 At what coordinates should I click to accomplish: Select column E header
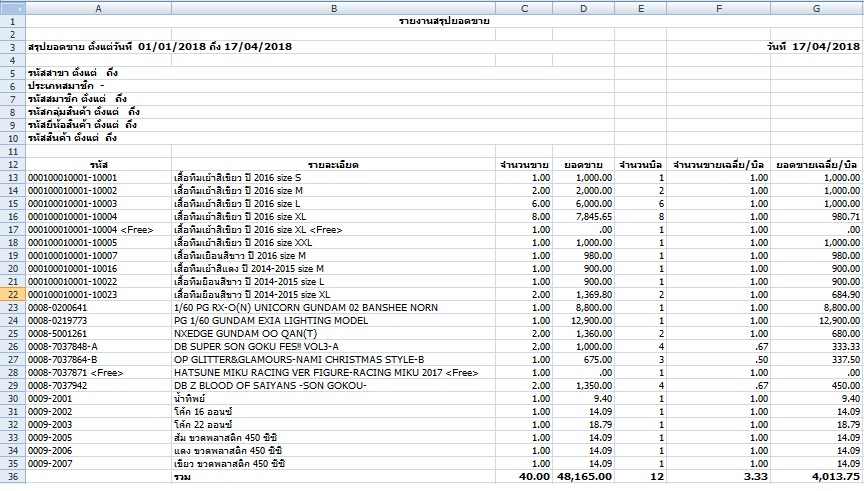[640, 8]
